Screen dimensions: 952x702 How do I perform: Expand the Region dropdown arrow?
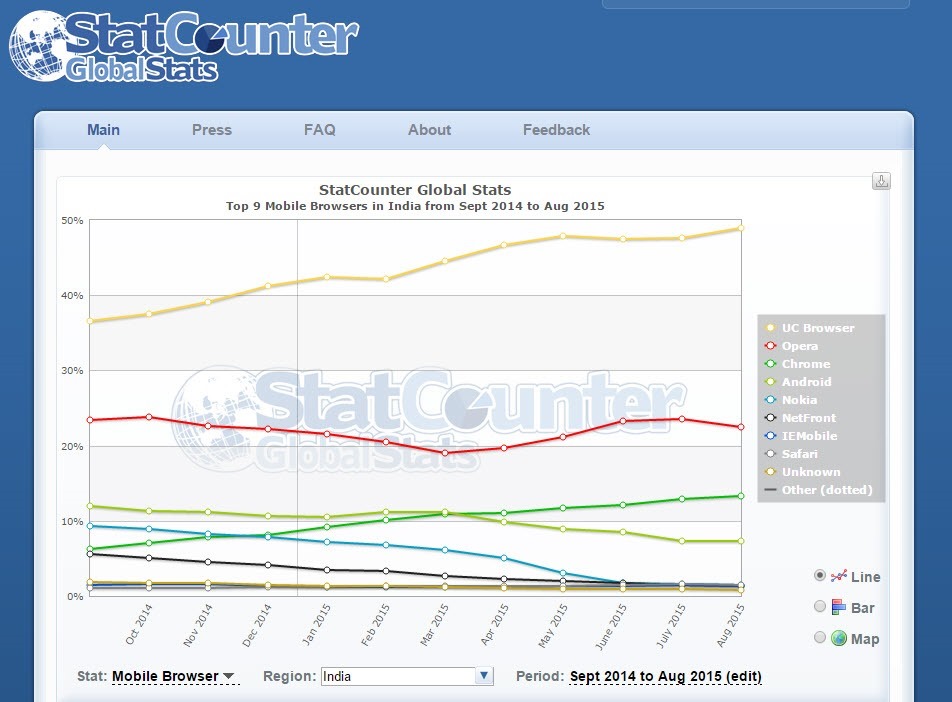pyautogui.click(x=484, y=676)
